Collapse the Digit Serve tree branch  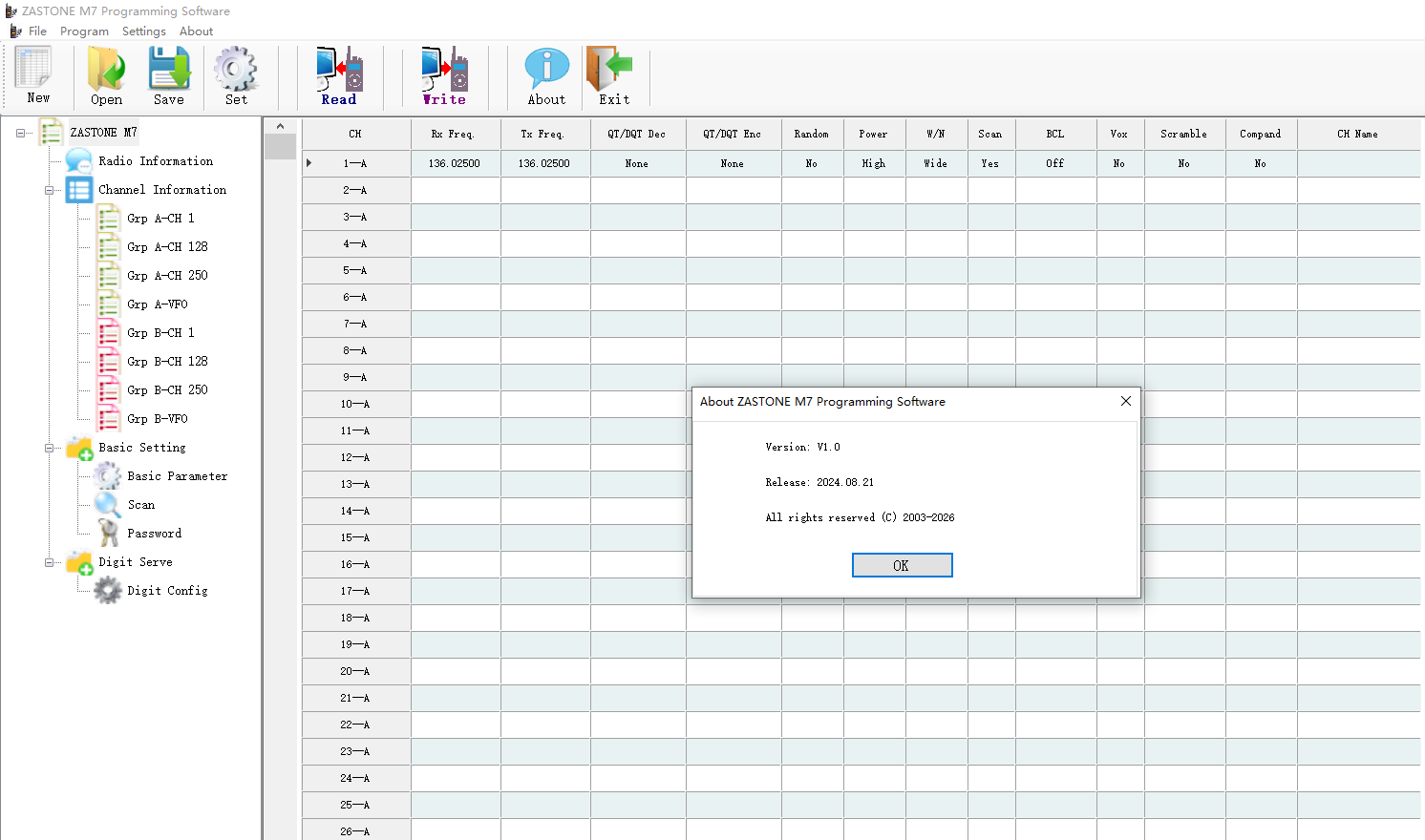coord(50,562)
